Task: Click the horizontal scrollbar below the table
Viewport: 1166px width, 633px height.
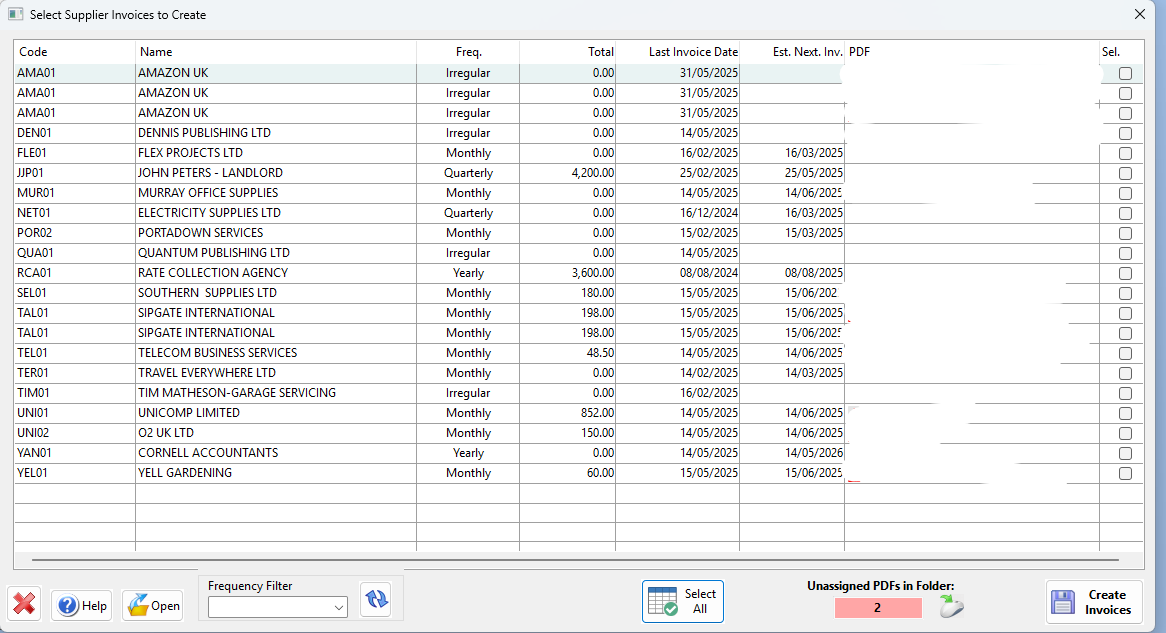Action: tap(580, 560)
